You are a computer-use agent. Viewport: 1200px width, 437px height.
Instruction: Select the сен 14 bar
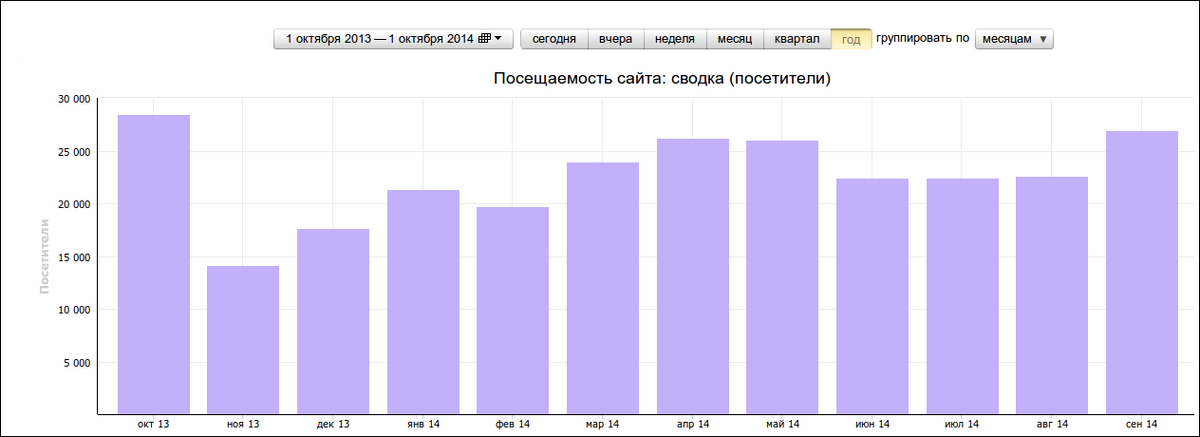(1143, 272)
